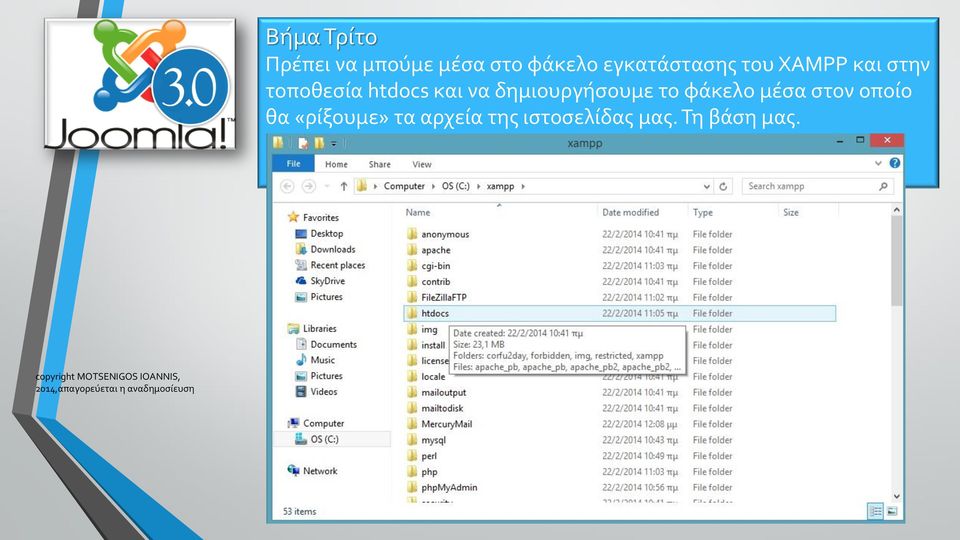This screenshot has width=960, height=540.
Task: Expand chevron after xampp in breadcrumb
Action: tap(523, 186)
